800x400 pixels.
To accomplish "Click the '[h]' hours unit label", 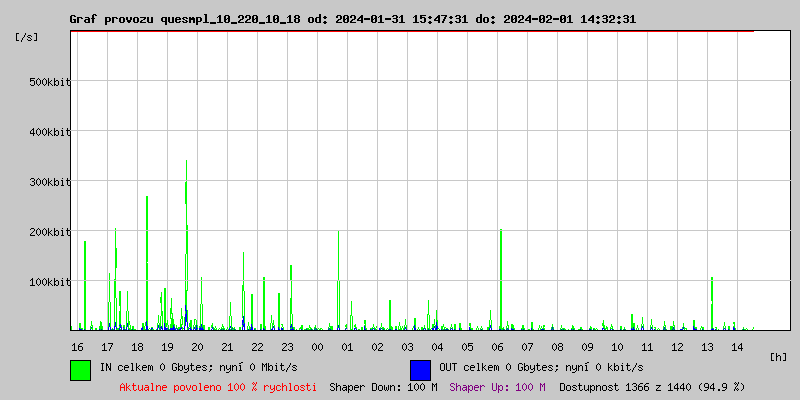I will tap(779, 356).
